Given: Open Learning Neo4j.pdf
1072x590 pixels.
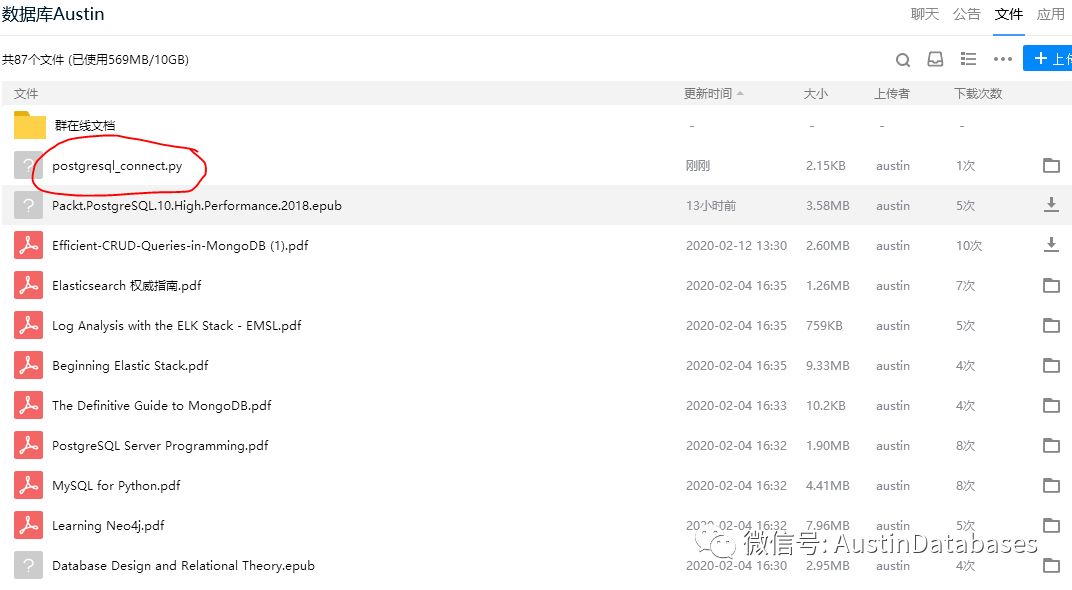Looking at the screenshot, I should pos(108,526).
